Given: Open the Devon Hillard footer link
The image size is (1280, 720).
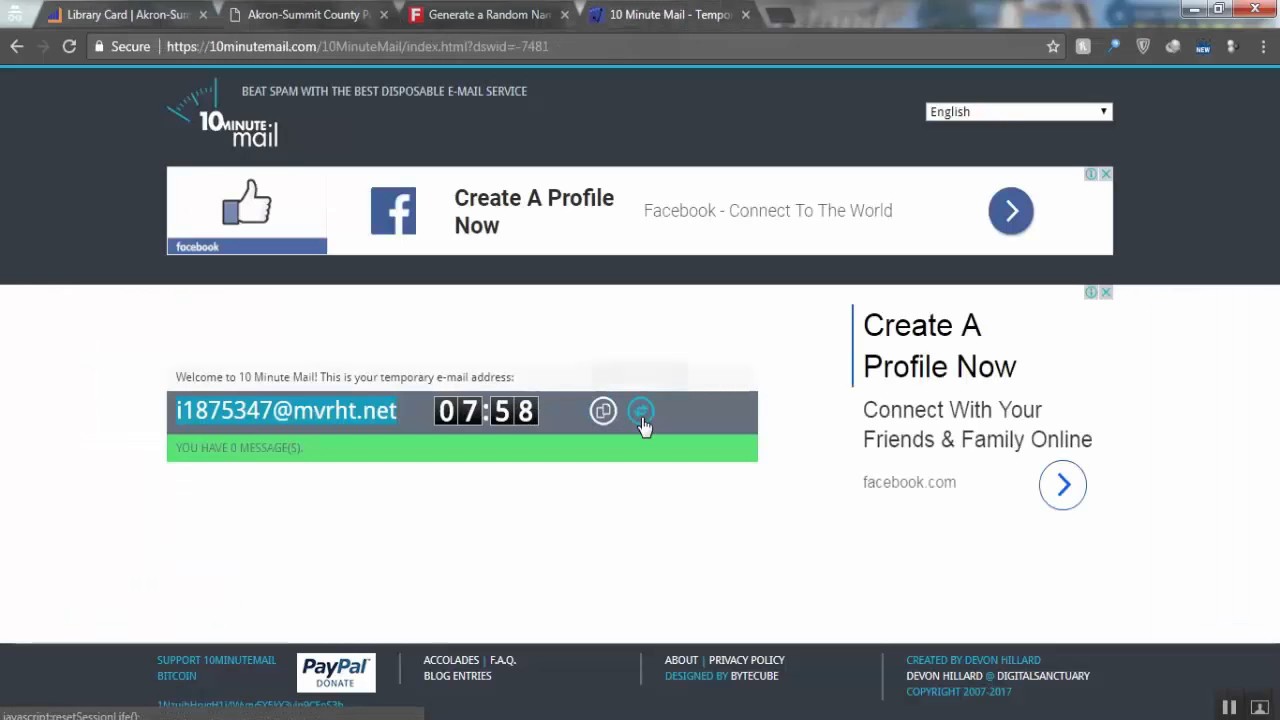Looking at the screenshot, I should (x=944, y=676).
